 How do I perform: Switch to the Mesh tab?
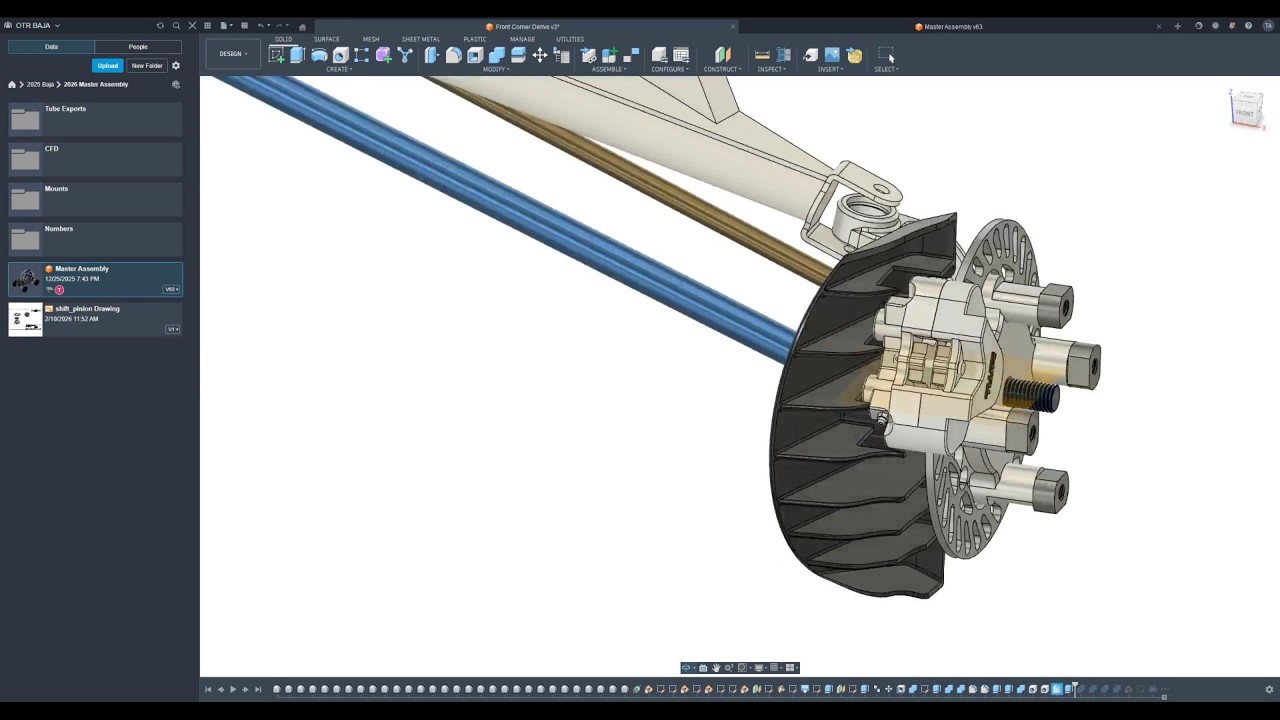pos(371,39)
